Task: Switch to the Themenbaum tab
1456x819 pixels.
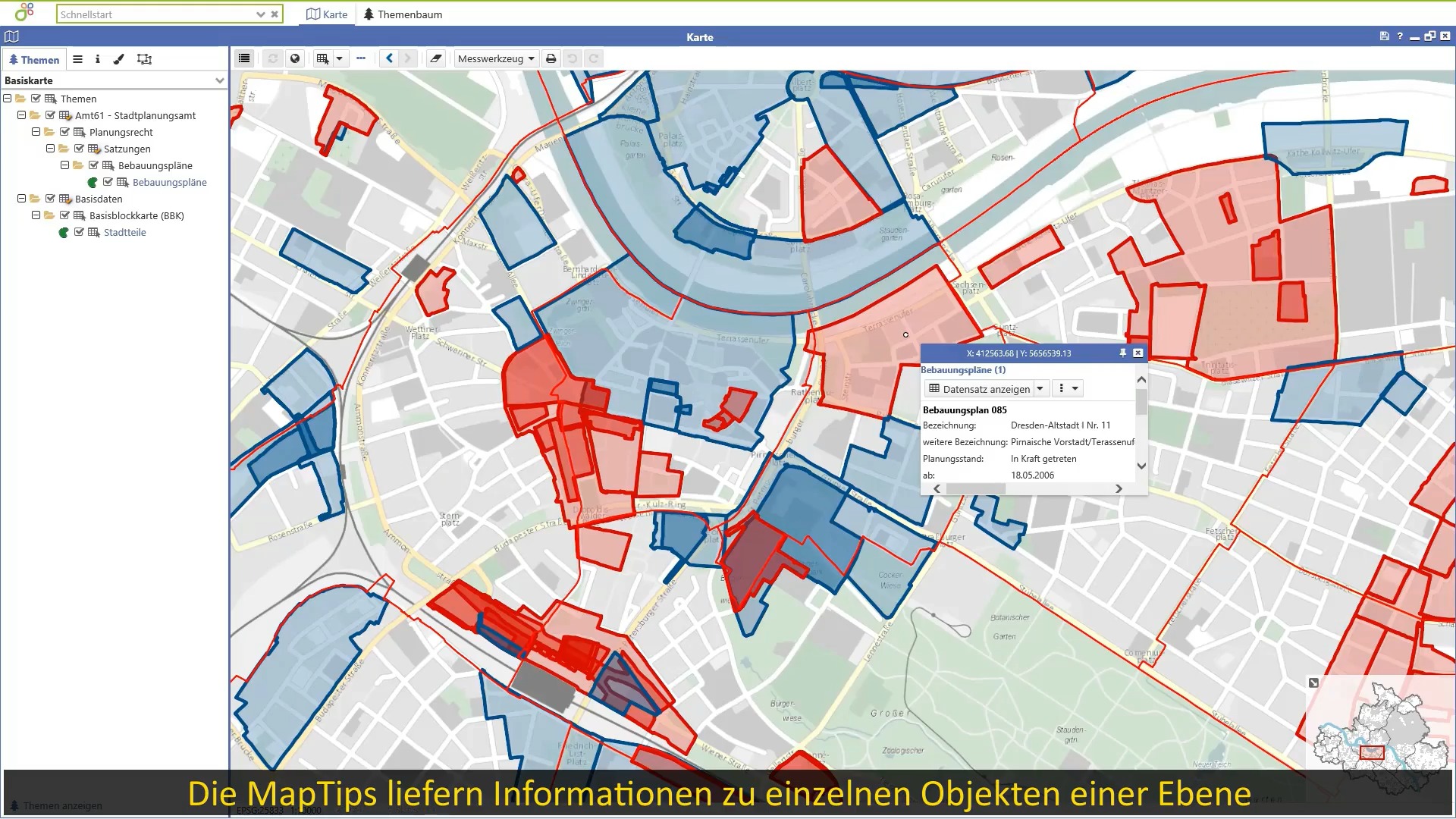Action: point(403,14)
